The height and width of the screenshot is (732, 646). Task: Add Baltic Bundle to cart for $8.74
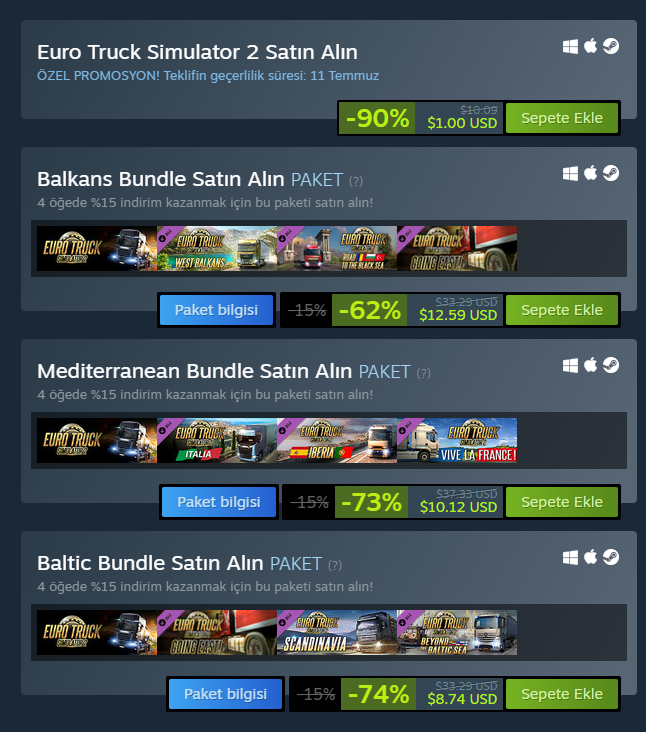click(x=562, y=694)
